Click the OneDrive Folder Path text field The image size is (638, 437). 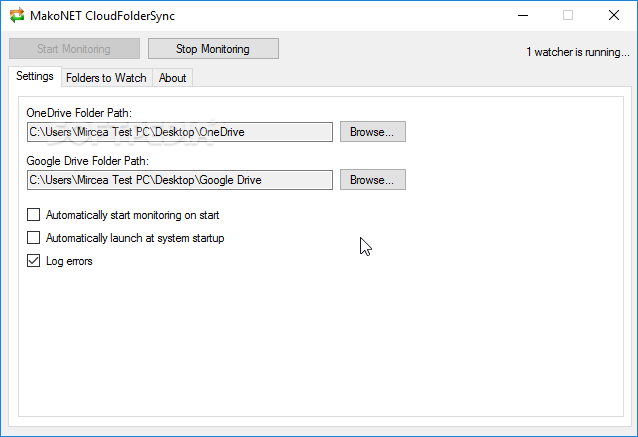180,132
